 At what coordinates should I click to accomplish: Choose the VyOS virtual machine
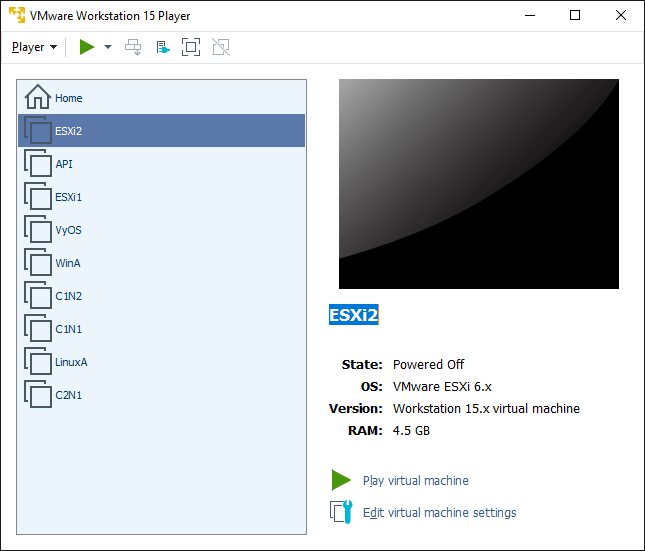click(68, 230)
